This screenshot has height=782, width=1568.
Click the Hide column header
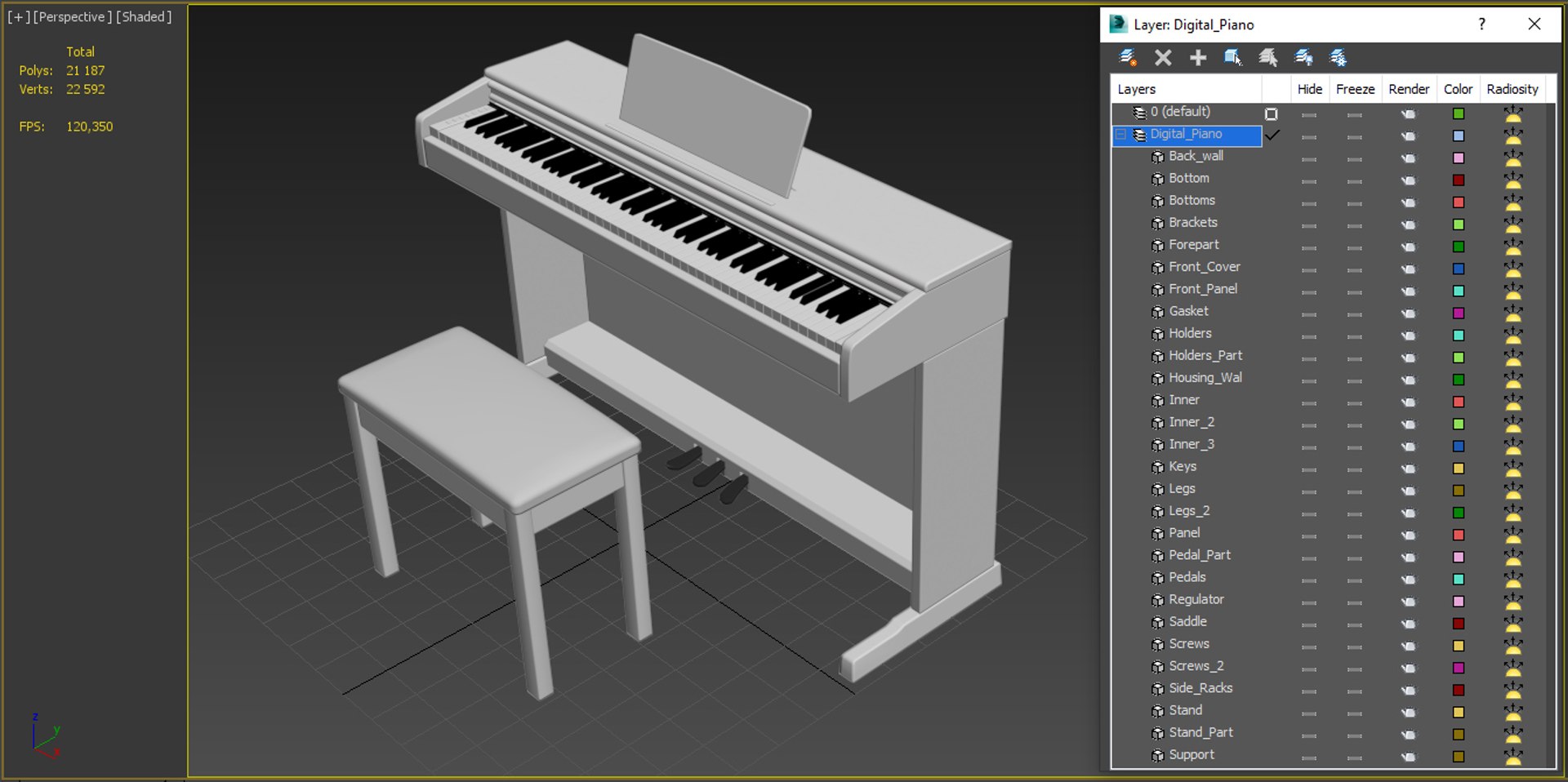[x=1309, y=89]
